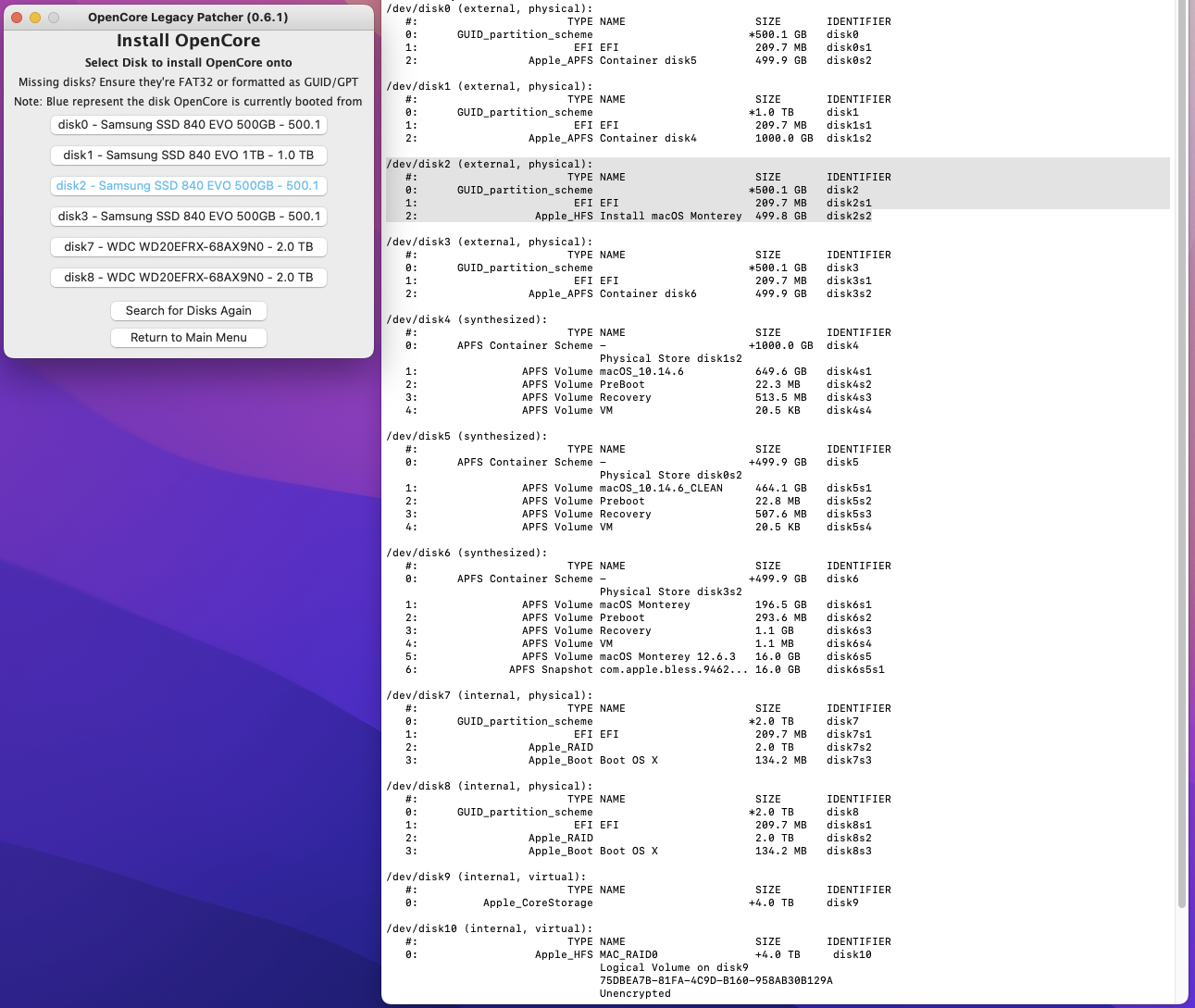The height and width of the screenshot is (1008, 1195).
Task: Click the 'Install OpenCore' heading
Action: (189, 41)
